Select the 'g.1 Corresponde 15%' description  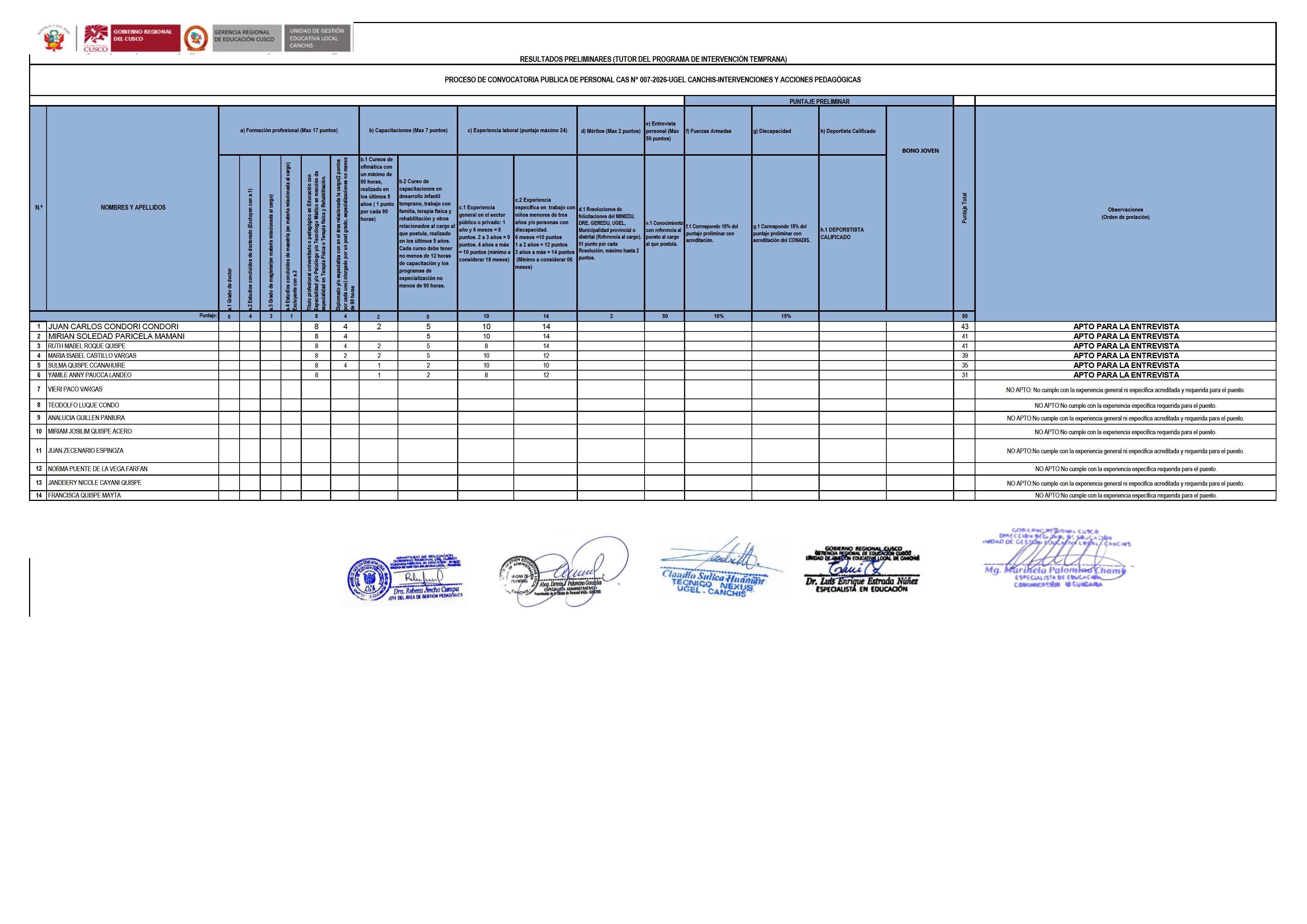pos(781,233)
